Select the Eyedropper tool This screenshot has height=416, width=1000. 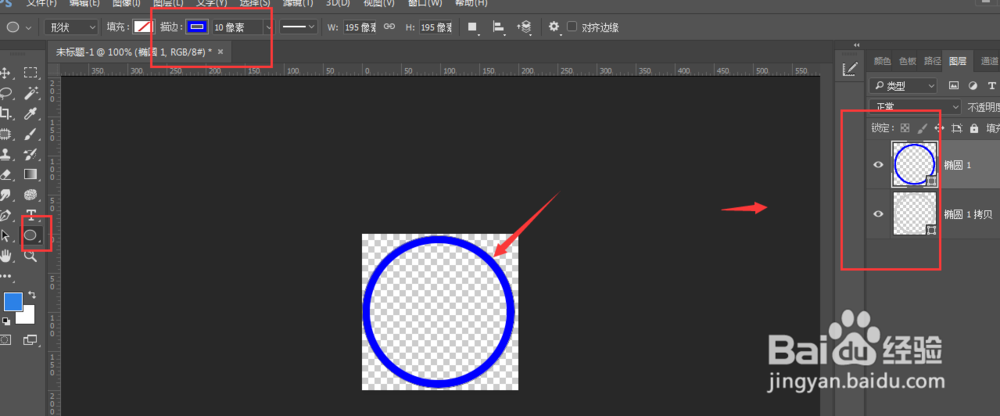(x=30, y=114)
